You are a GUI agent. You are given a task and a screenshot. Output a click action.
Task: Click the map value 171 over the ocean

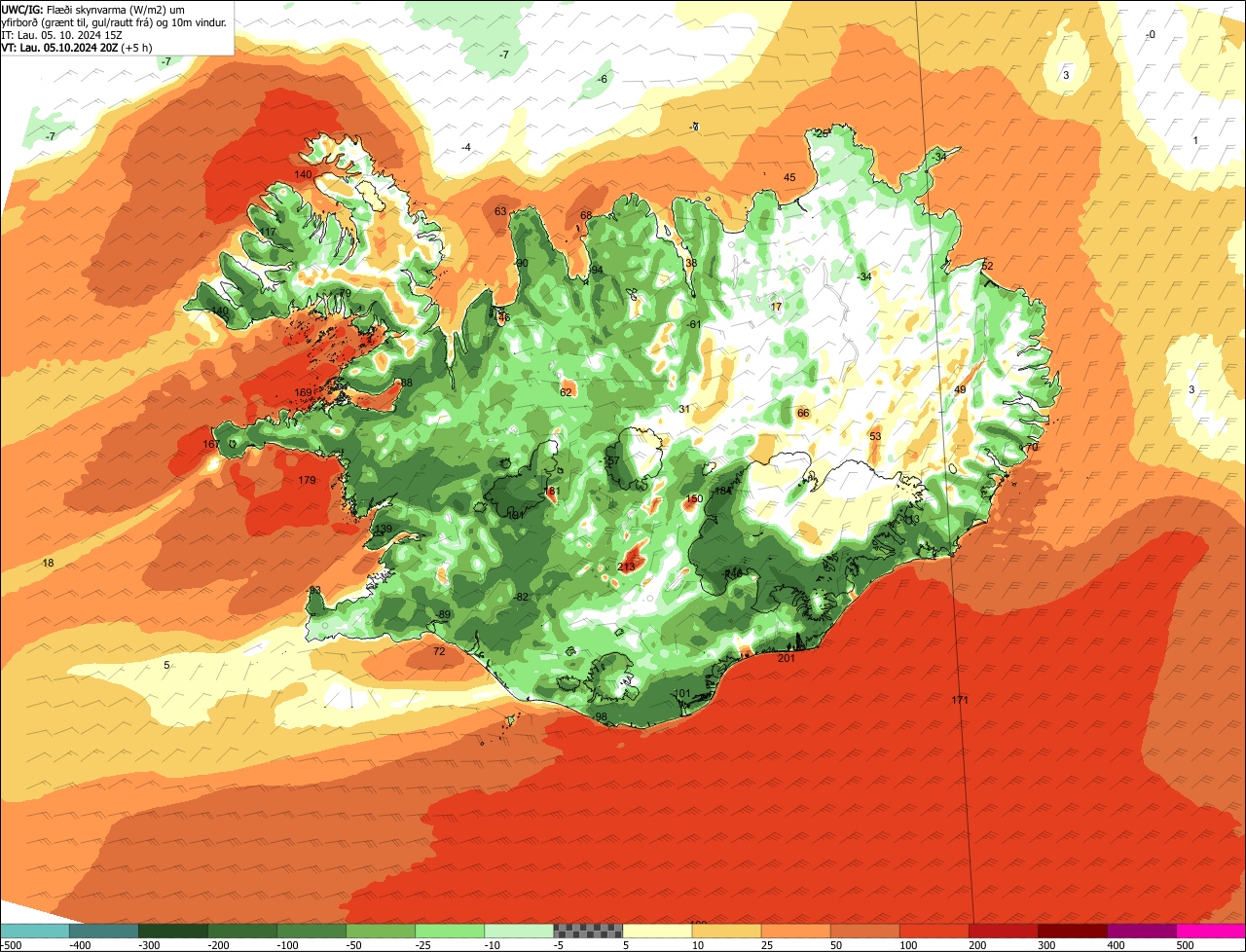pyautogui.click(x=960, y=700)
